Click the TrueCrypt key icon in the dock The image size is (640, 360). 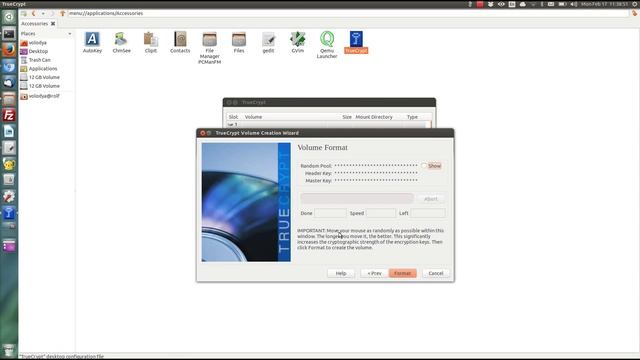9,213
